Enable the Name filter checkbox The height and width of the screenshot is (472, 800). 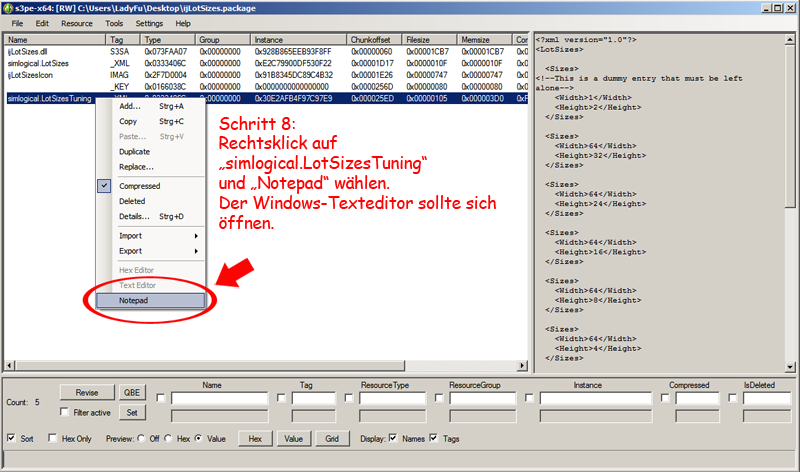click(x=161, y=398)
